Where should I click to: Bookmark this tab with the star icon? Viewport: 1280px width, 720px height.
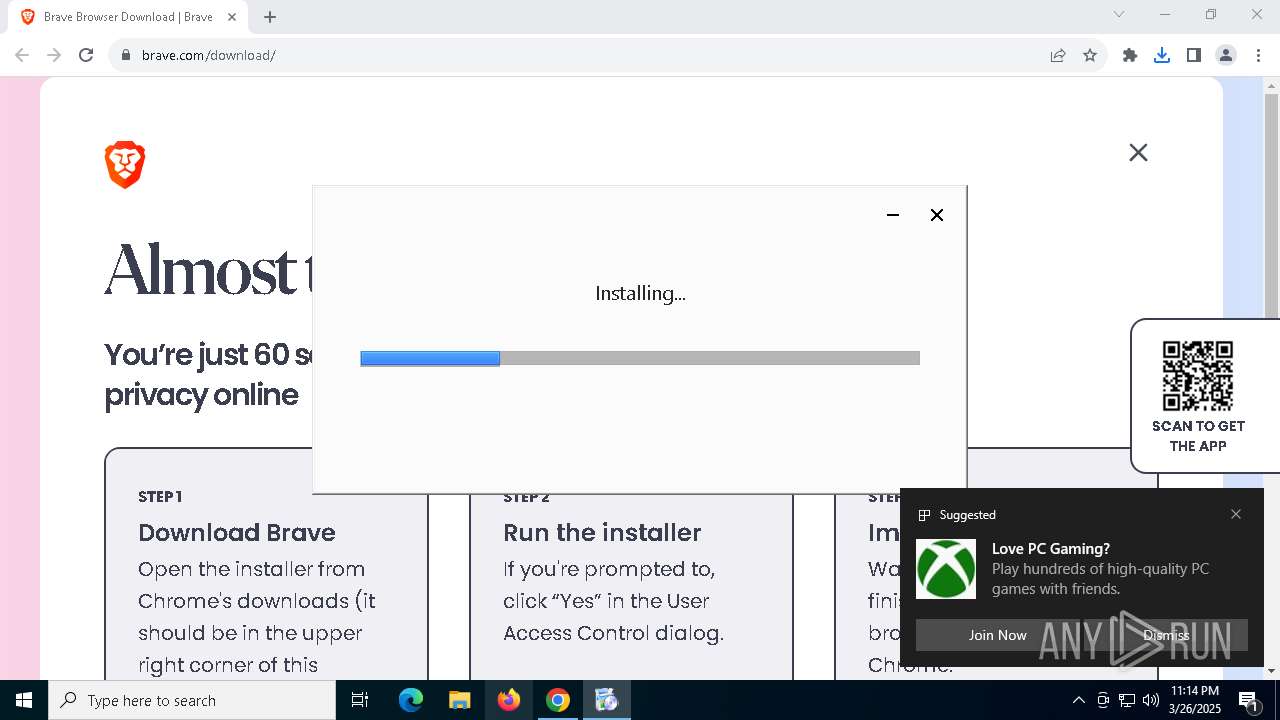[1090, 55]
